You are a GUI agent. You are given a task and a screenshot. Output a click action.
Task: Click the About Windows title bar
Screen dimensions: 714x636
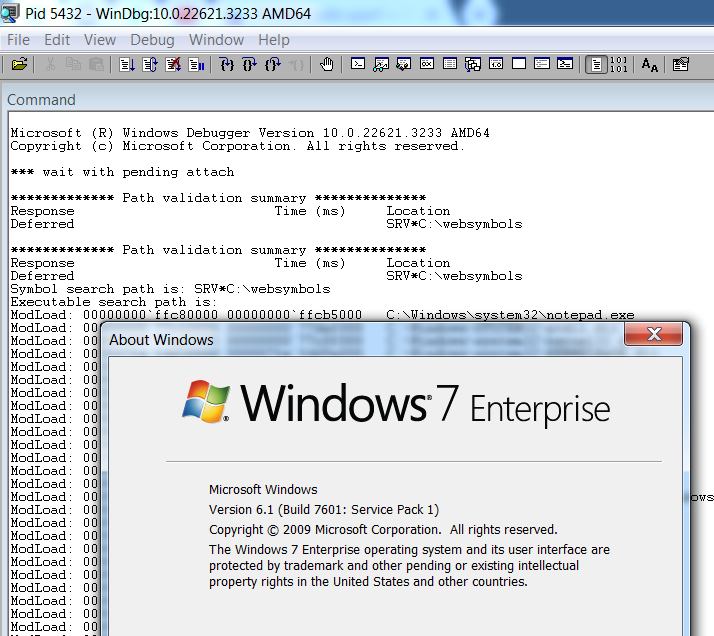[x=364, y=340]
